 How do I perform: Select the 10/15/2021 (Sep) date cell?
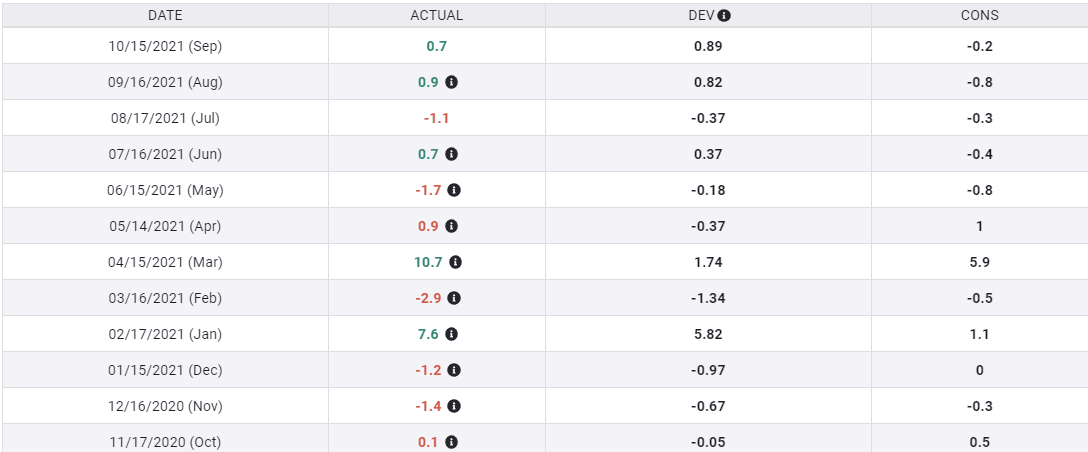(x=165, y=46)
